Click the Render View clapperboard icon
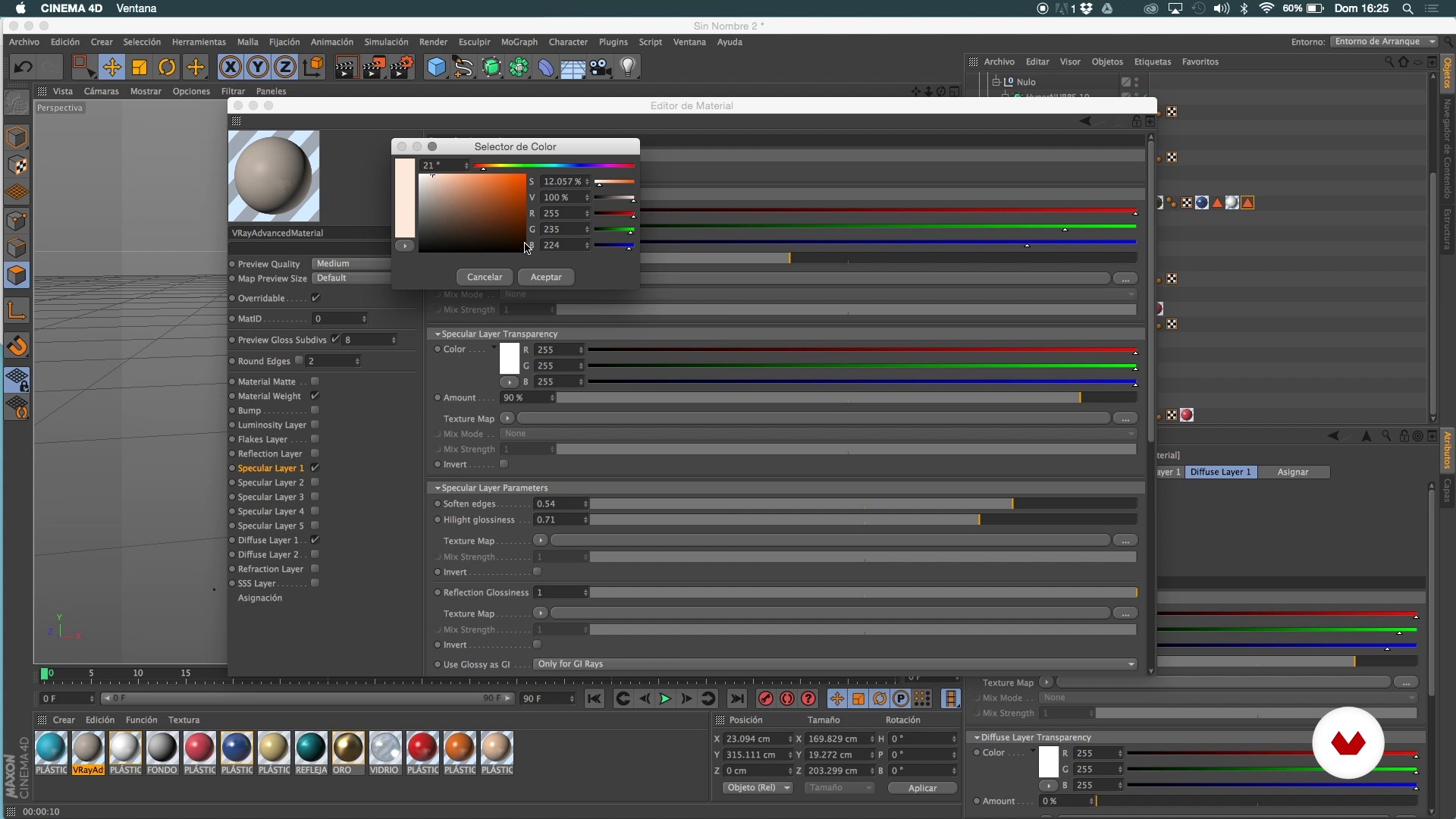 pos(345,67)
